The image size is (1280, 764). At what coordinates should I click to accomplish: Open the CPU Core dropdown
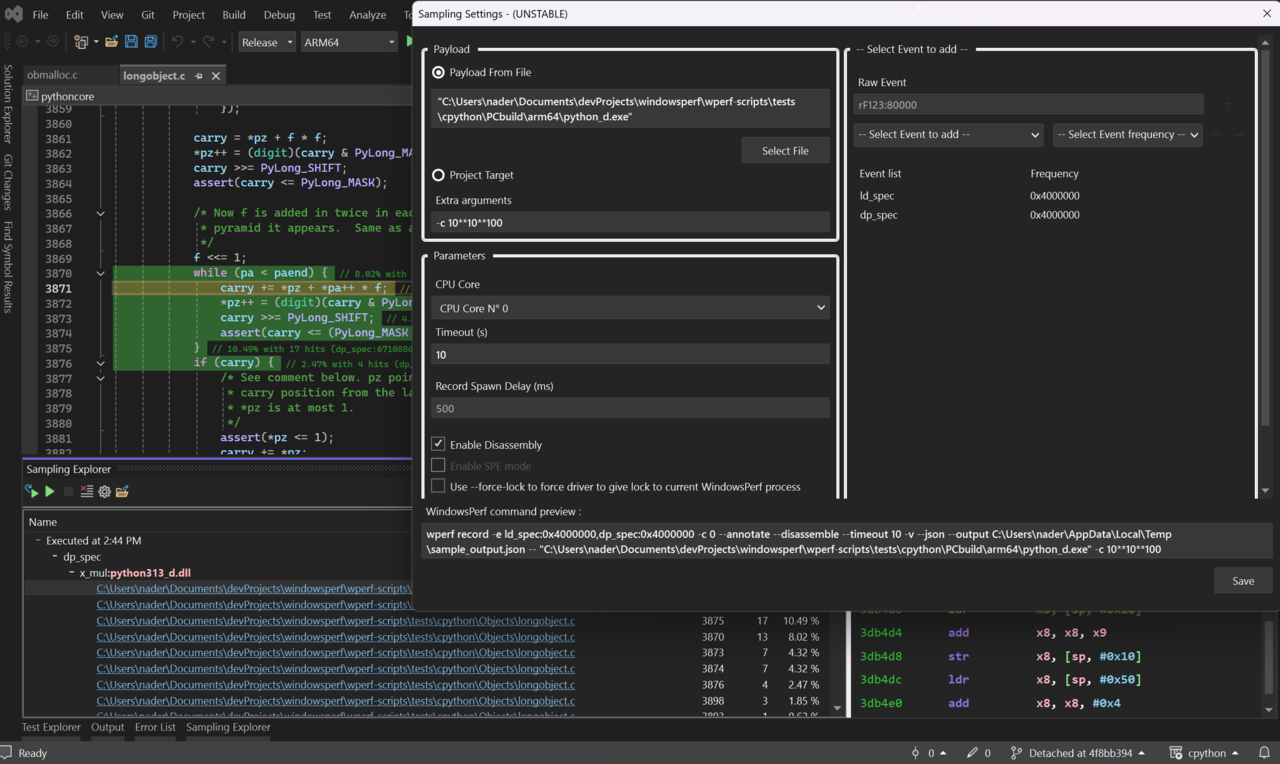(630, 308)
